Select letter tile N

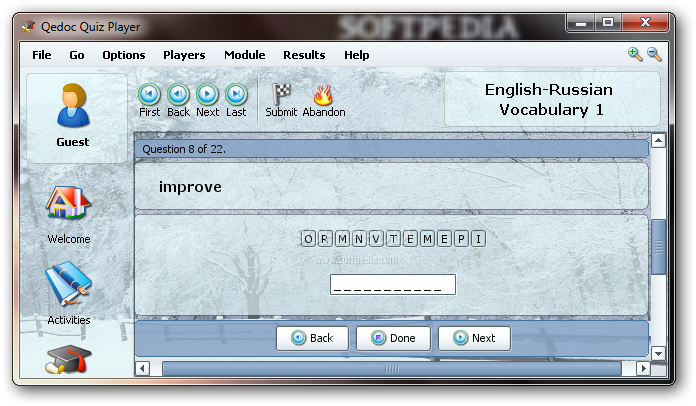pos(359,239)
